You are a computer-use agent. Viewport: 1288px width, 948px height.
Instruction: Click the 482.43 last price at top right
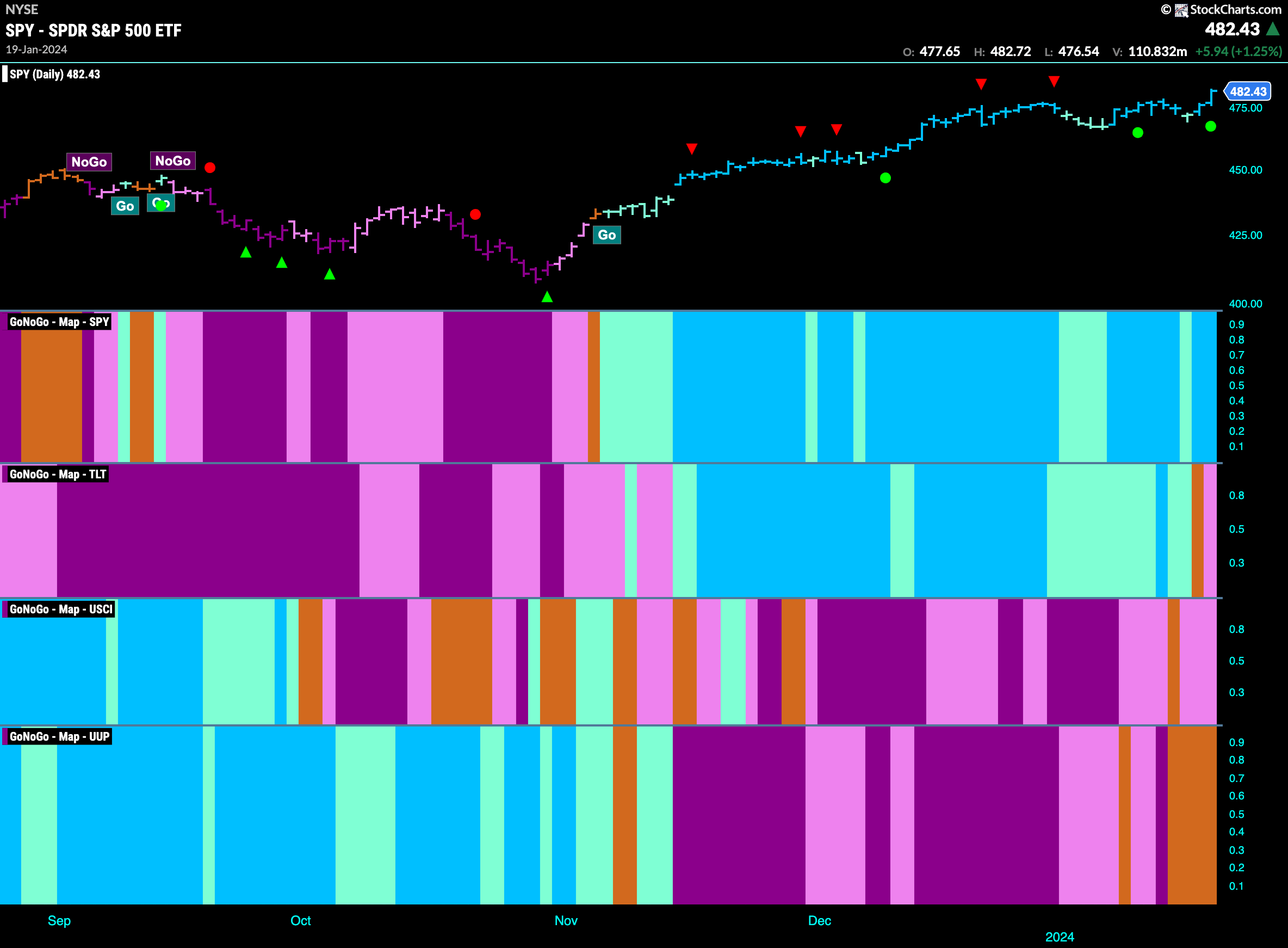[x=1232, y=29]
